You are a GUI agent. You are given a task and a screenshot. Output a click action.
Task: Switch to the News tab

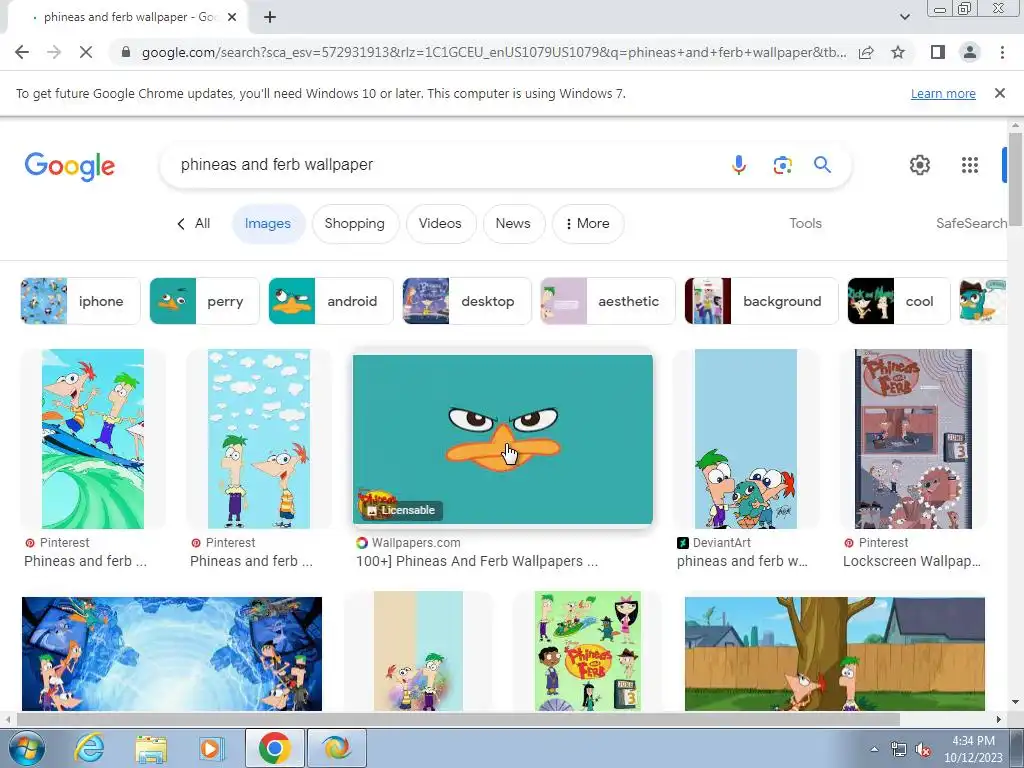pyautogui.click(x=513, y=223)
